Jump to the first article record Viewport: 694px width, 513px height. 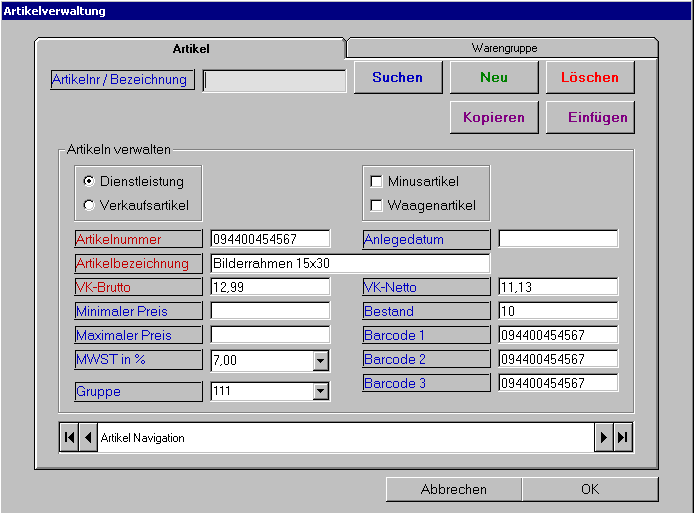(x=69, y=438)
